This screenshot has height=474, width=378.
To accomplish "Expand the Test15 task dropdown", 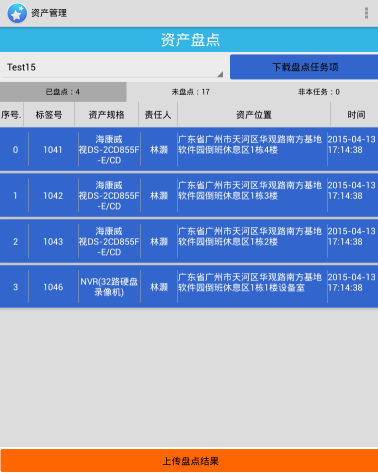I will 113,67.
